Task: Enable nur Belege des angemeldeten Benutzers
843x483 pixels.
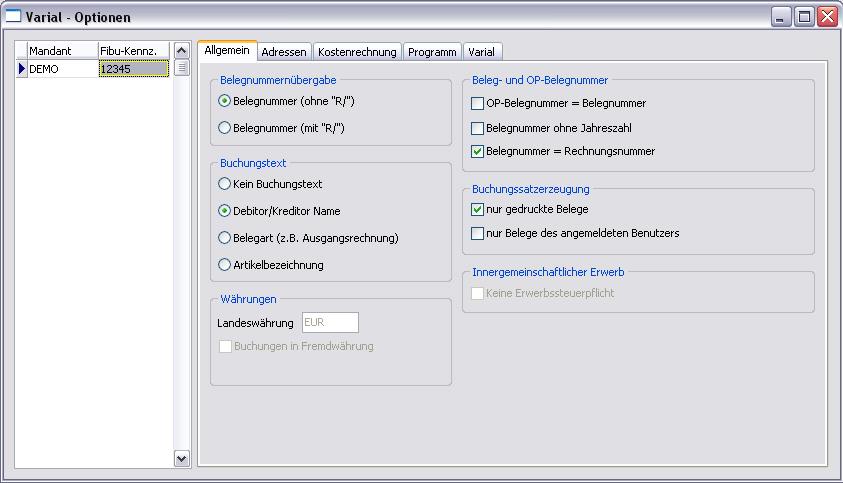Action: pos(477,234)
